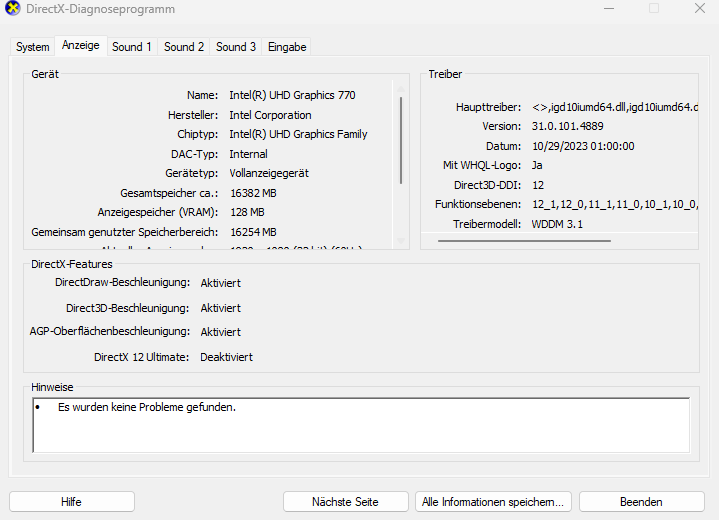Viewport: 719px width, 520px height.
Task: Click AGP-Oberflächenbeschleunigung value Aktiviert
Action: (221, 332)
